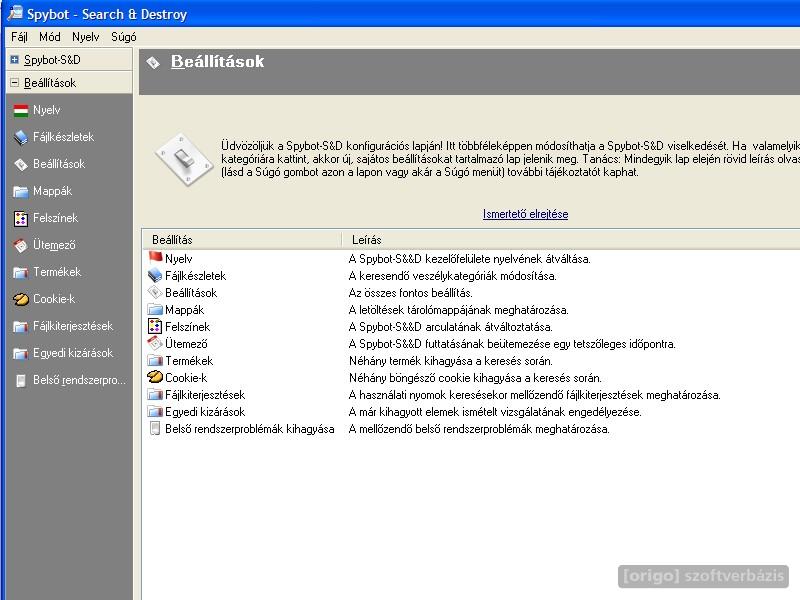
Task: Click the folder icon in Fájlkiterjesztések list row
Action: pyautogui.click(x=155, y=395)
